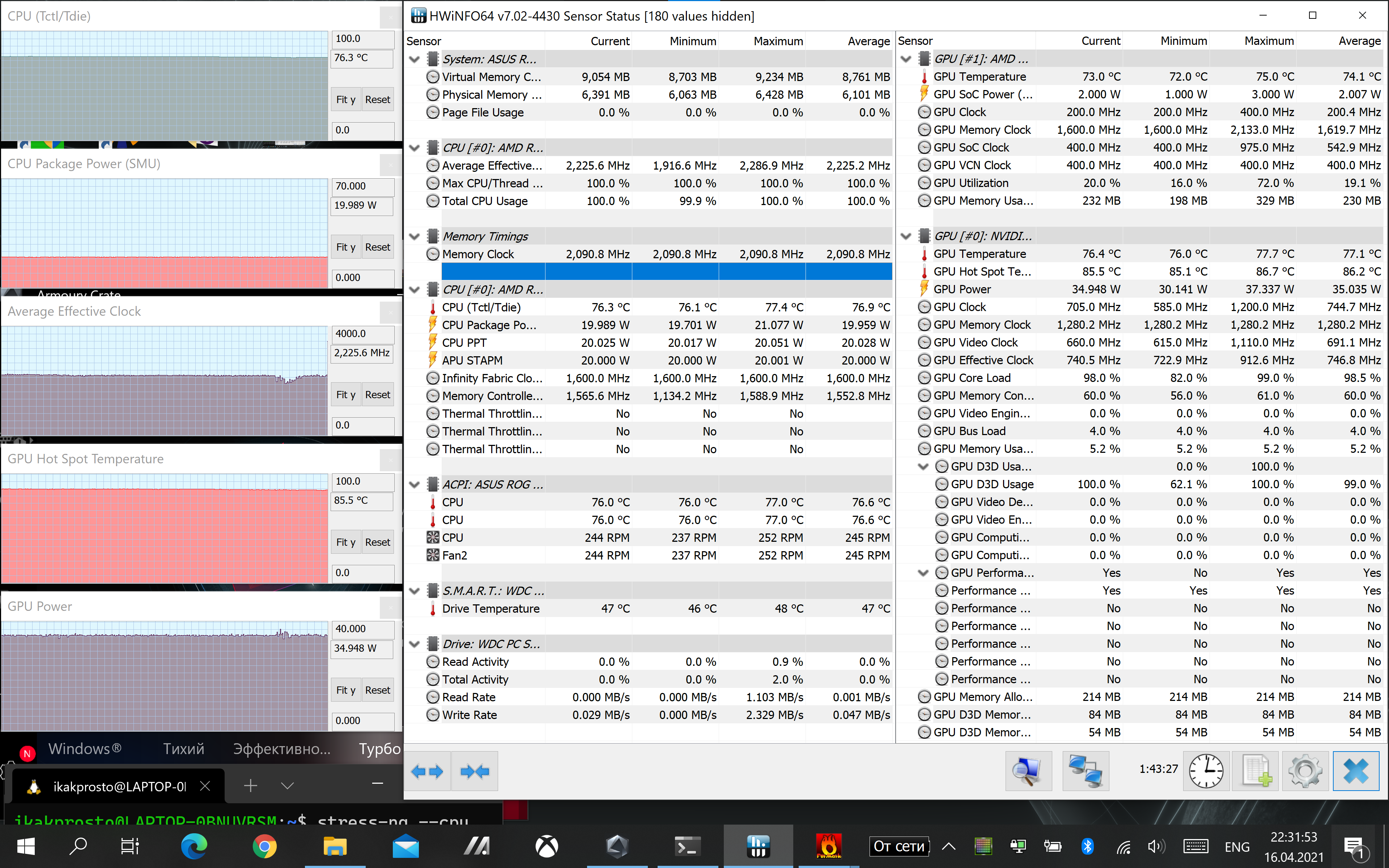Start logging with the document plus icon
This screenshot has height=868, width=1389.
coord(1256,771)
